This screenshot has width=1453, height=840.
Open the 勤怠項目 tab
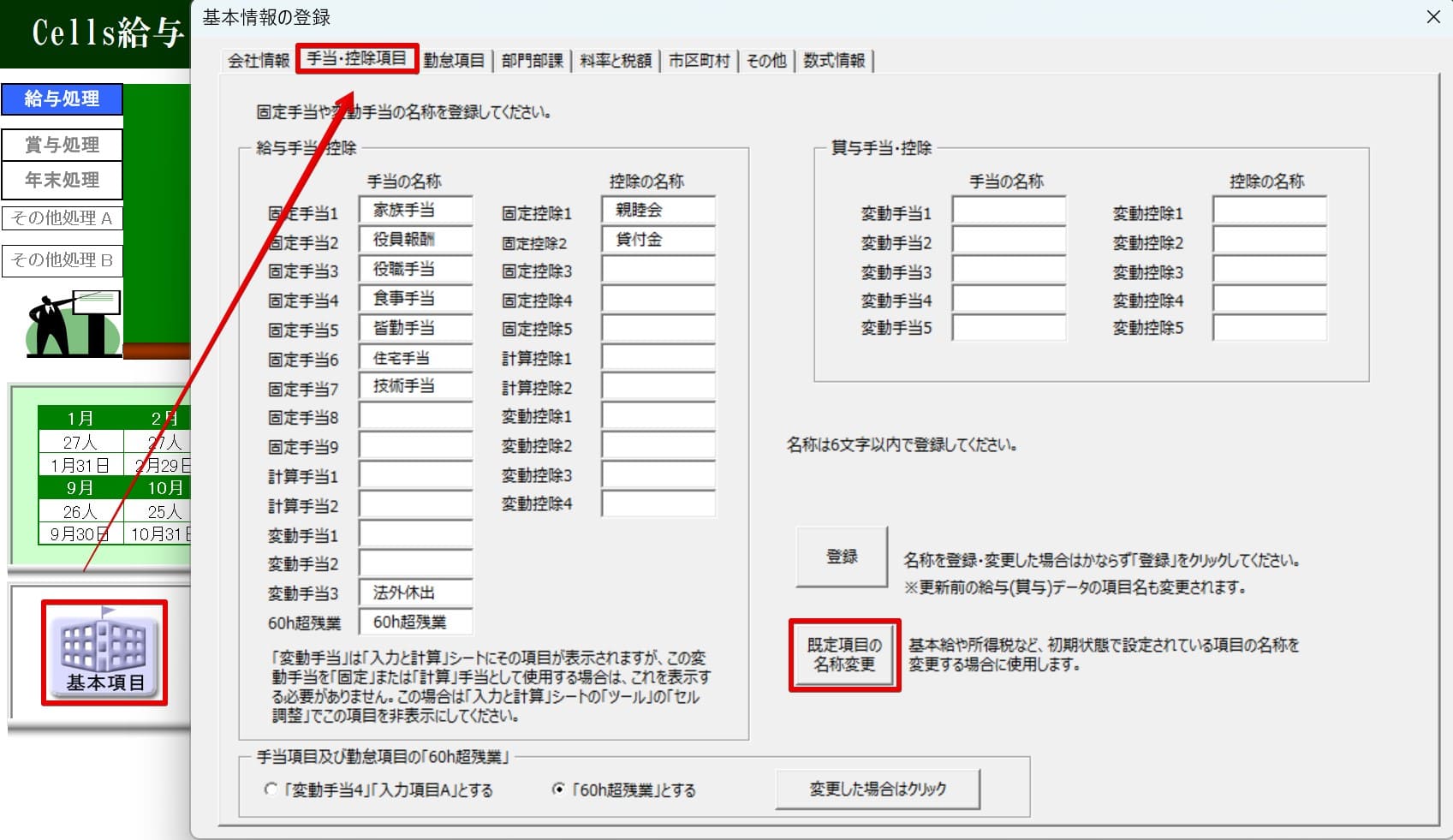pos(454,61)
